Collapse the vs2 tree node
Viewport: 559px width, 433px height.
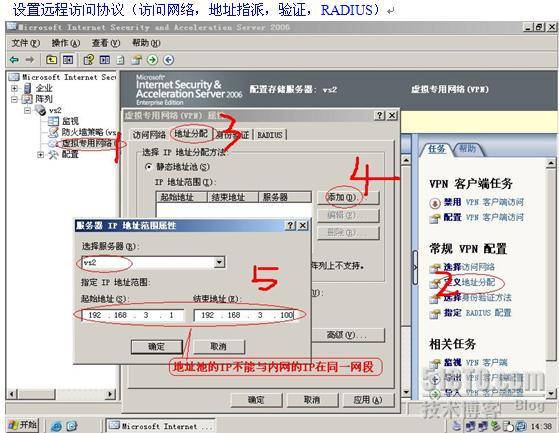(27, 110)
